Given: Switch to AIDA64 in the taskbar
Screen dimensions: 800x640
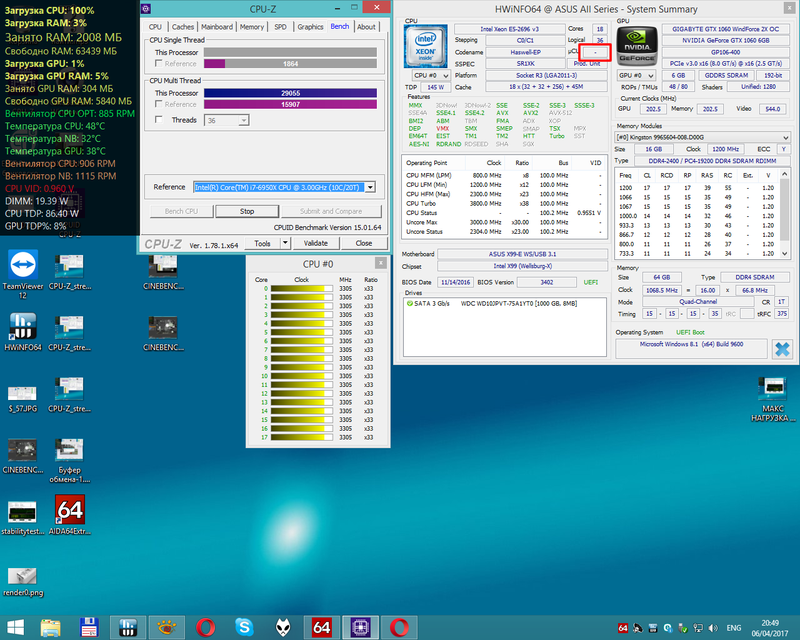Looking at the screenshot, I should pyautogui.click(x=321, y=628).
